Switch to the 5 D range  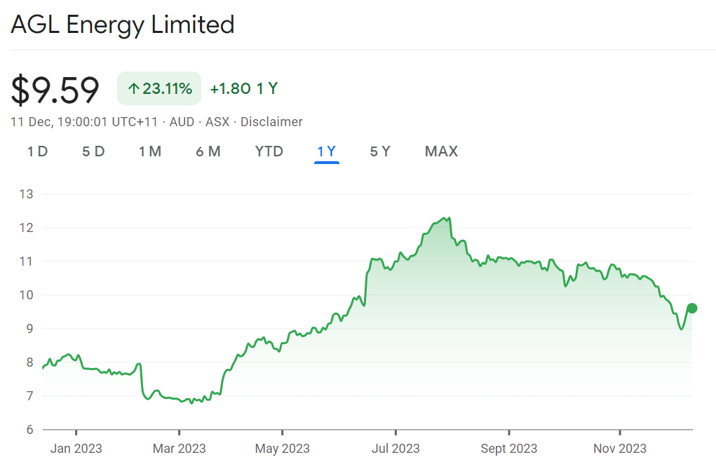coord(94,151)
